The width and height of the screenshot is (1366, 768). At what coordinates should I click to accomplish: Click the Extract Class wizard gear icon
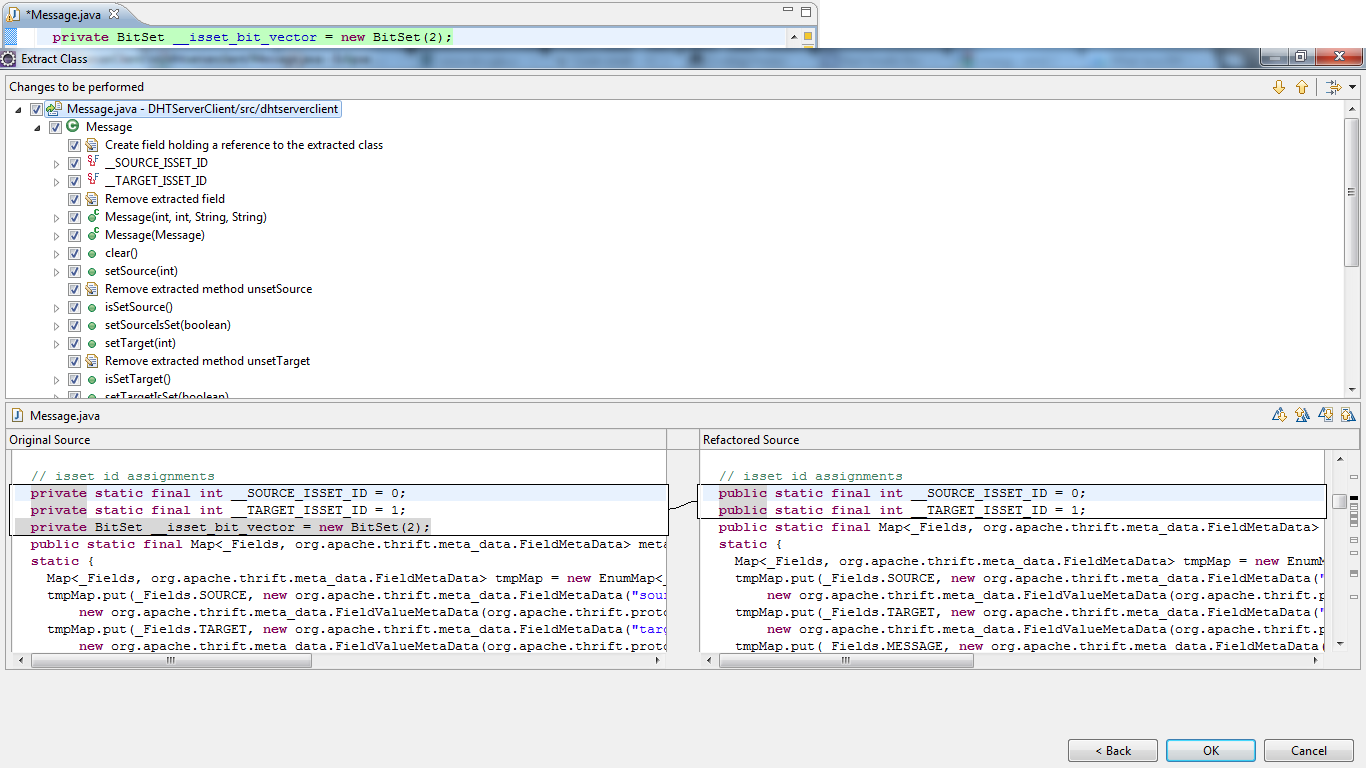(x=8, y=57)
